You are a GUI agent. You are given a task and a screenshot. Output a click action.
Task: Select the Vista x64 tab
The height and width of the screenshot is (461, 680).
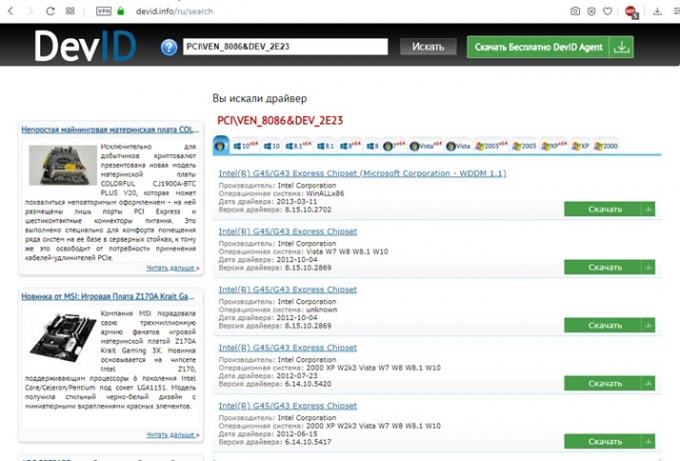[426, 146]
